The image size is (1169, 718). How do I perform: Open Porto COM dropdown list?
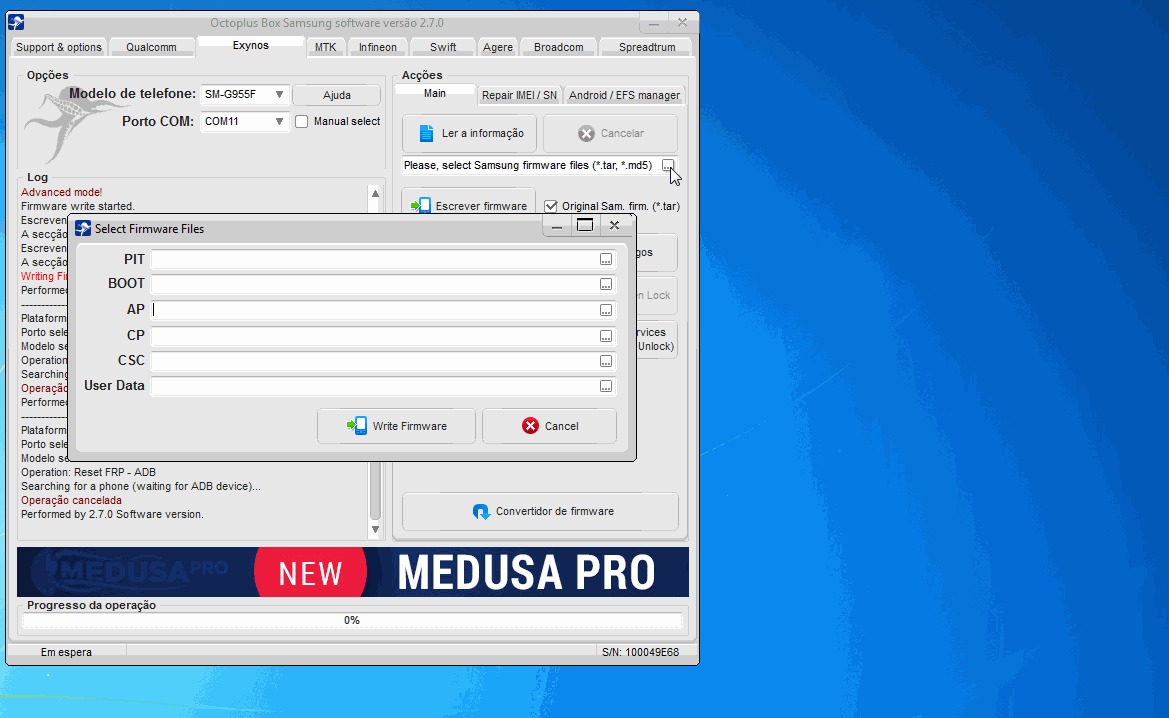click(x=279, y=122)
